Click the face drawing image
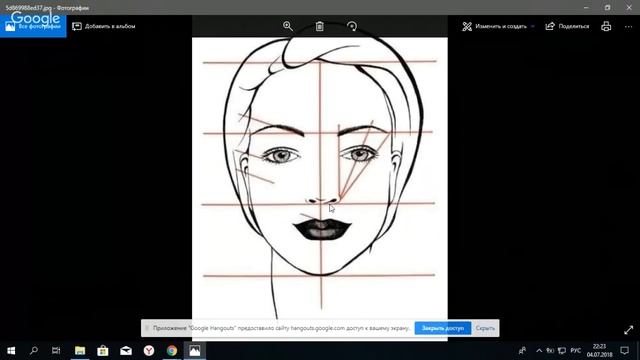This screenshot has width=640, height=360. [x=320, y=178]
